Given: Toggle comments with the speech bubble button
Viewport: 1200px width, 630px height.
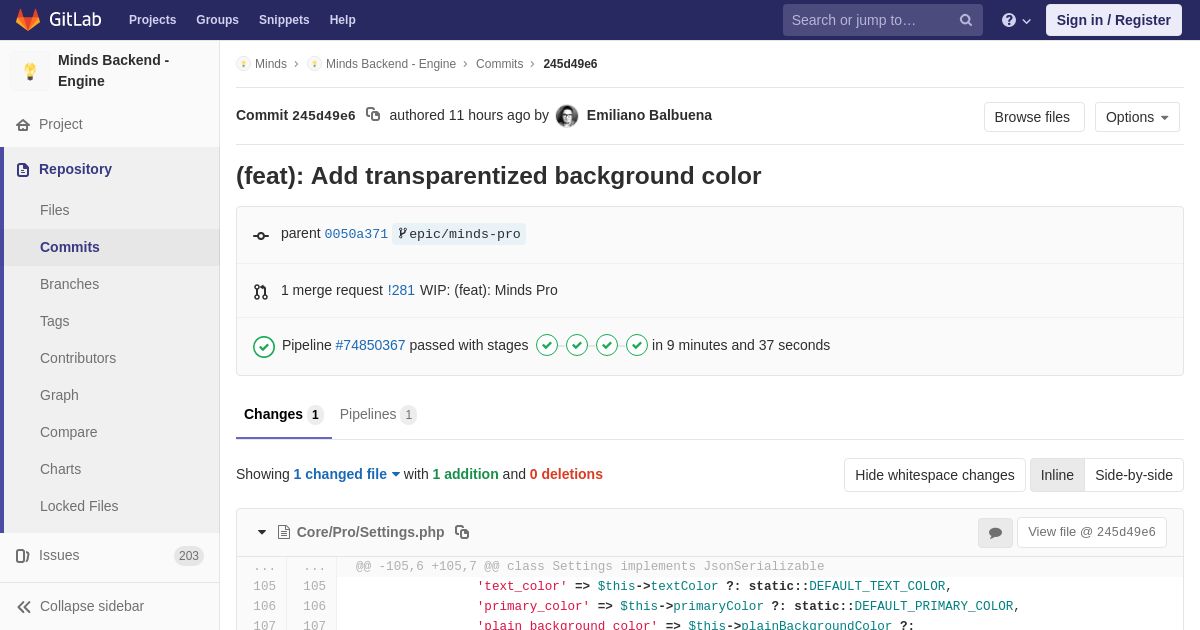Looking at the screenshot, I should (995, 533).
